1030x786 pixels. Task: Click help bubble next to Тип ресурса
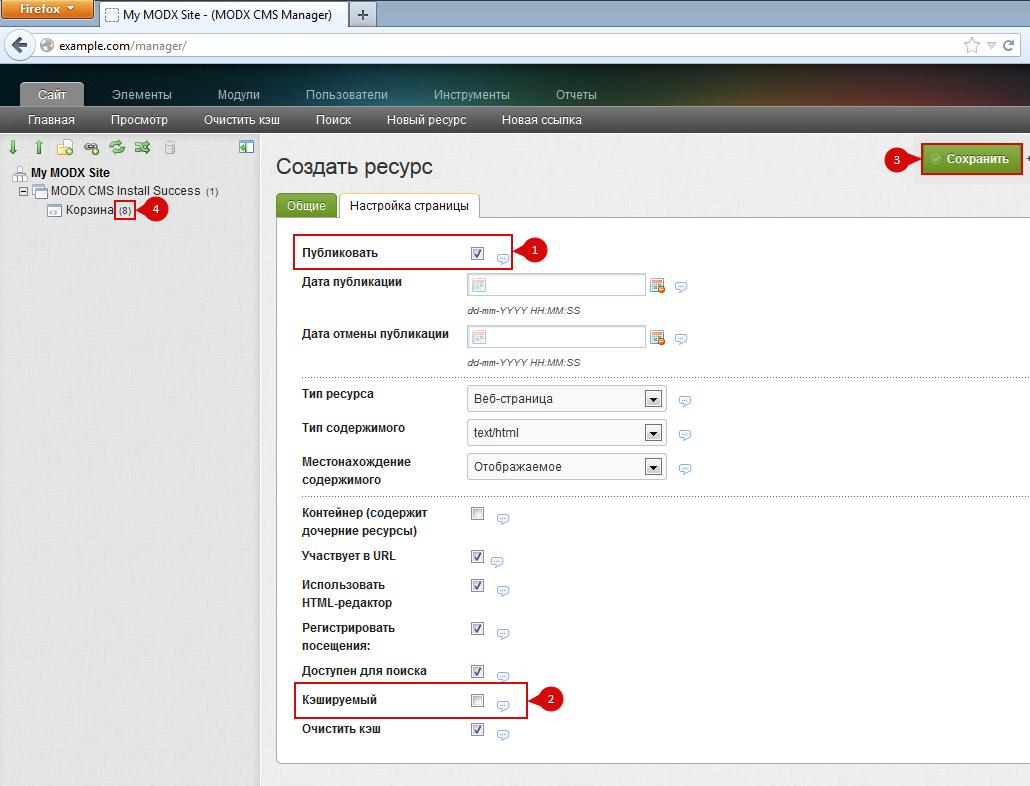click(685, 401)
